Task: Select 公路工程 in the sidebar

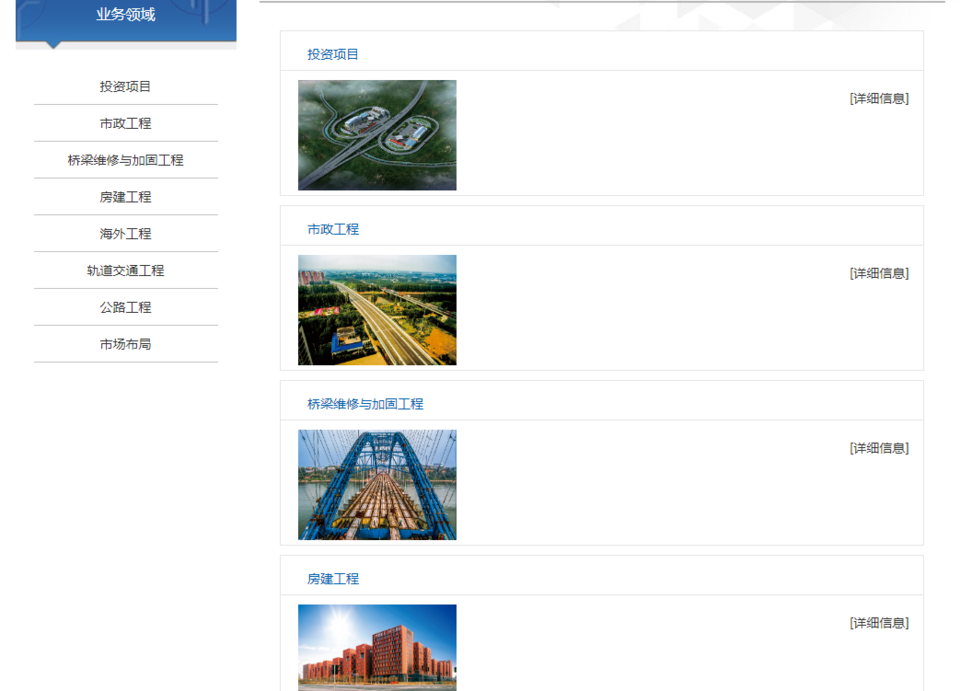Action: [126, 307]
